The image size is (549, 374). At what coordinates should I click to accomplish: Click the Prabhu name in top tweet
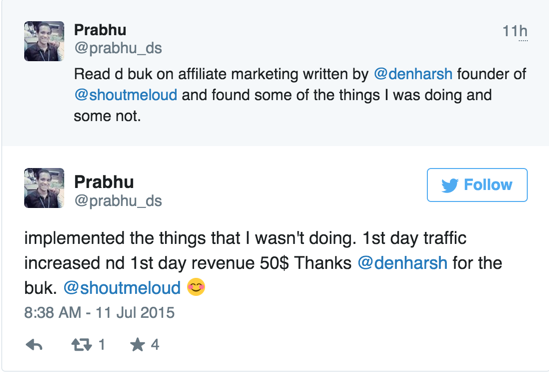point(100,30)
